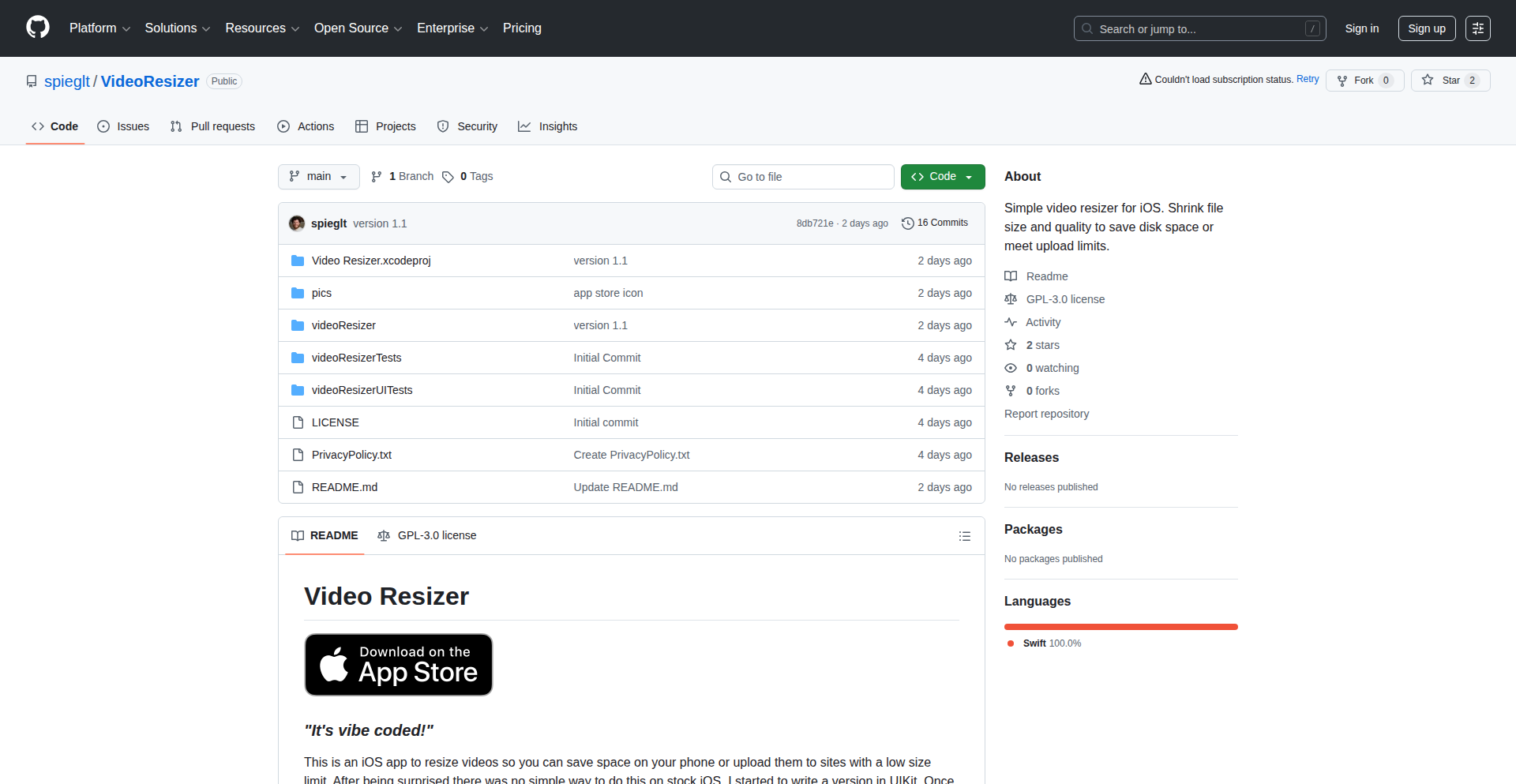This screenshot has width=1516, height=784.
Task: Click the GitHub logo icon
Action: (x=37, y=28)
